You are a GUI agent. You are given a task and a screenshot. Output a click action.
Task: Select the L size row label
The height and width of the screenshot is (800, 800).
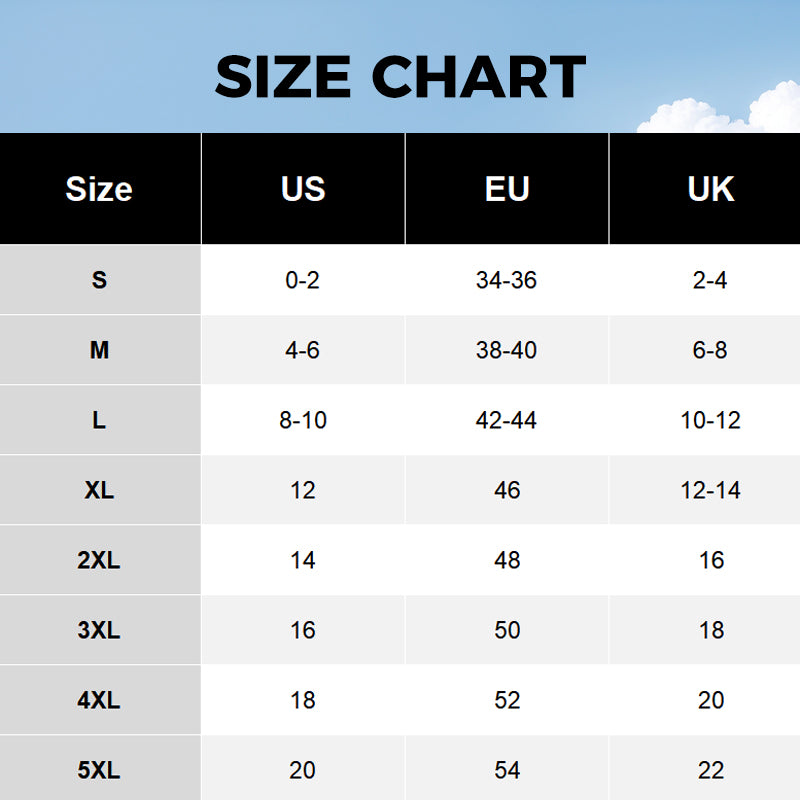99,420
